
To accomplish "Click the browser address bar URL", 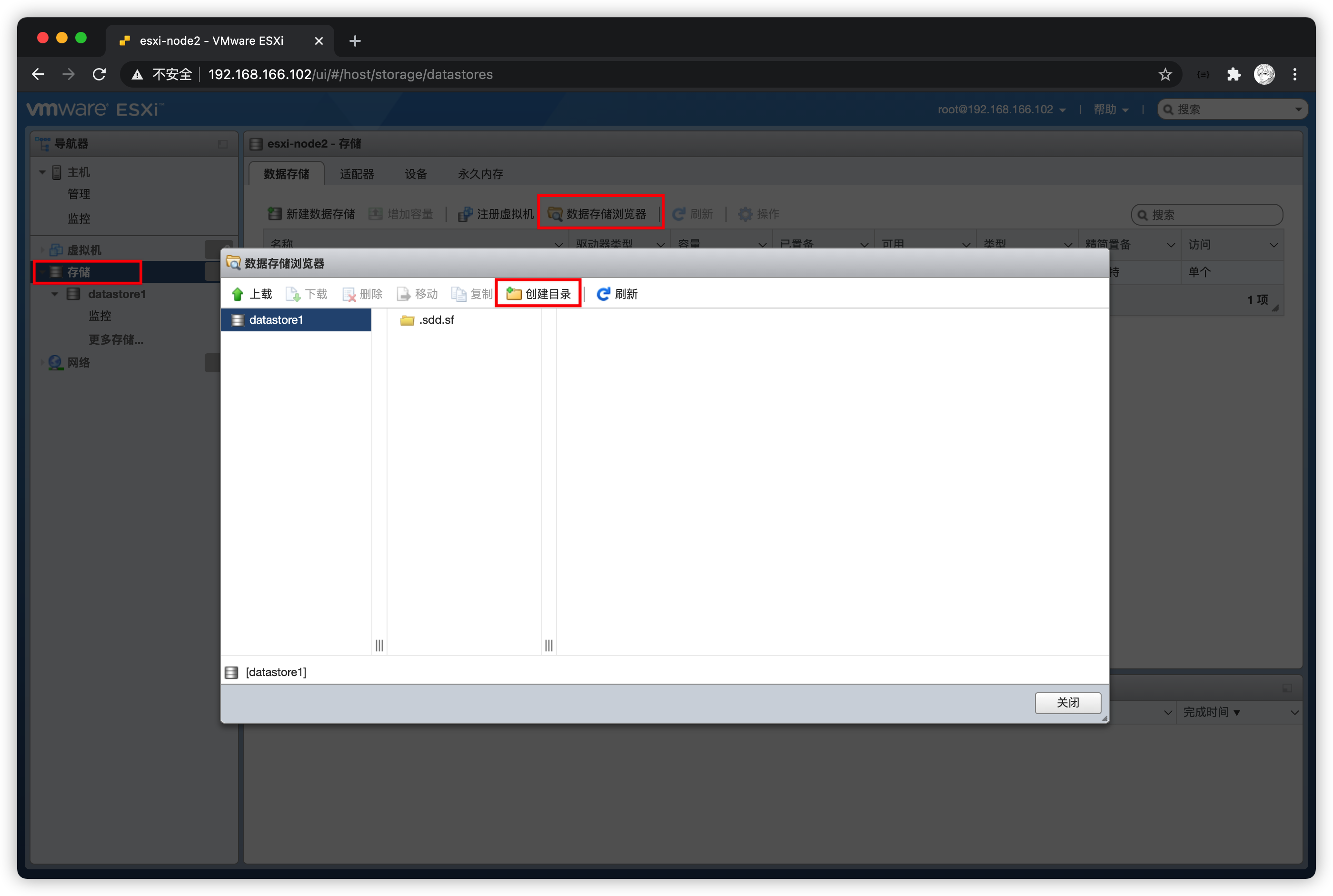I will [x=350, y=74].
